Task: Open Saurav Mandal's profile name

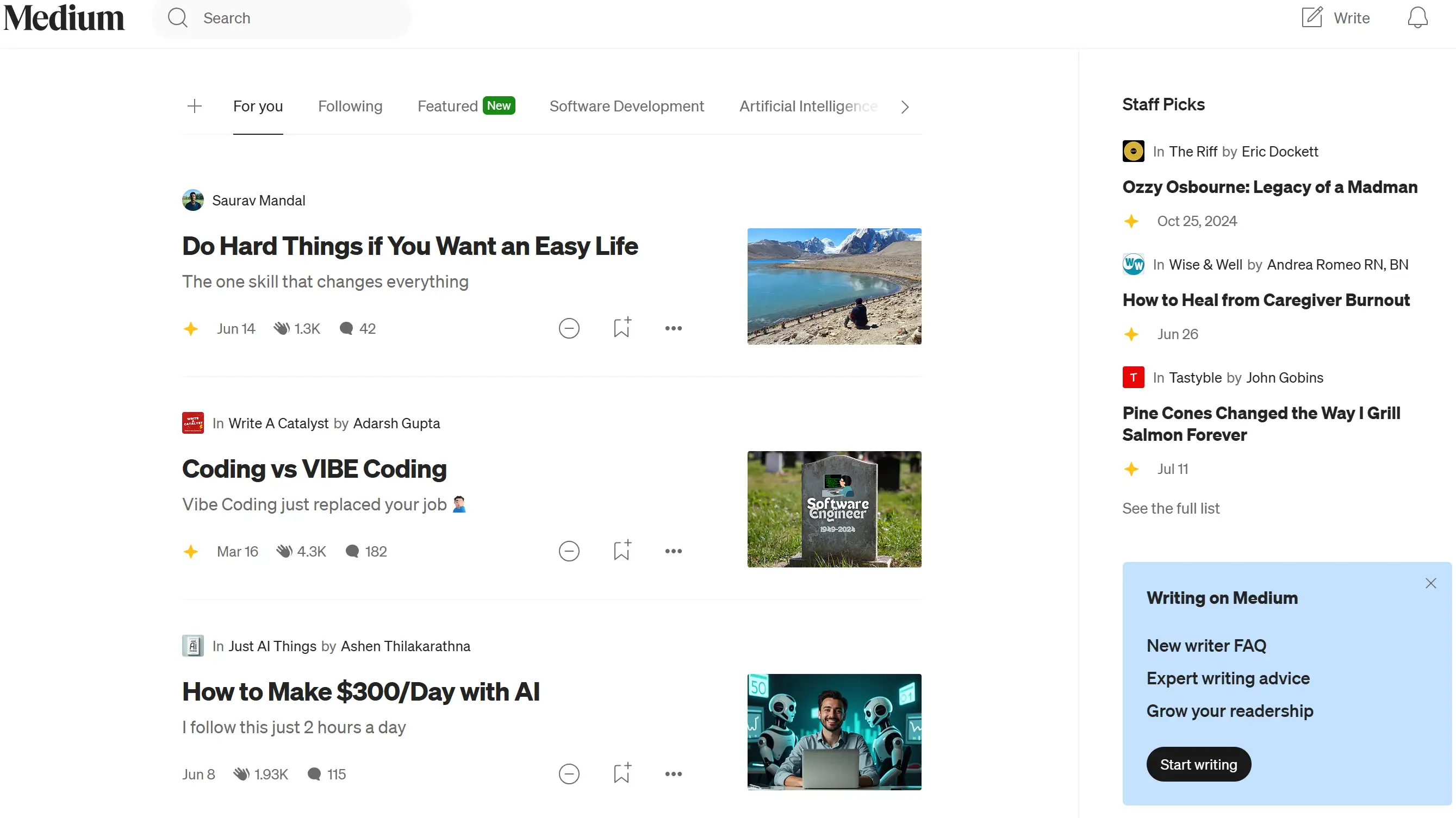Action: pyautogui.click(x=258, y=201)
